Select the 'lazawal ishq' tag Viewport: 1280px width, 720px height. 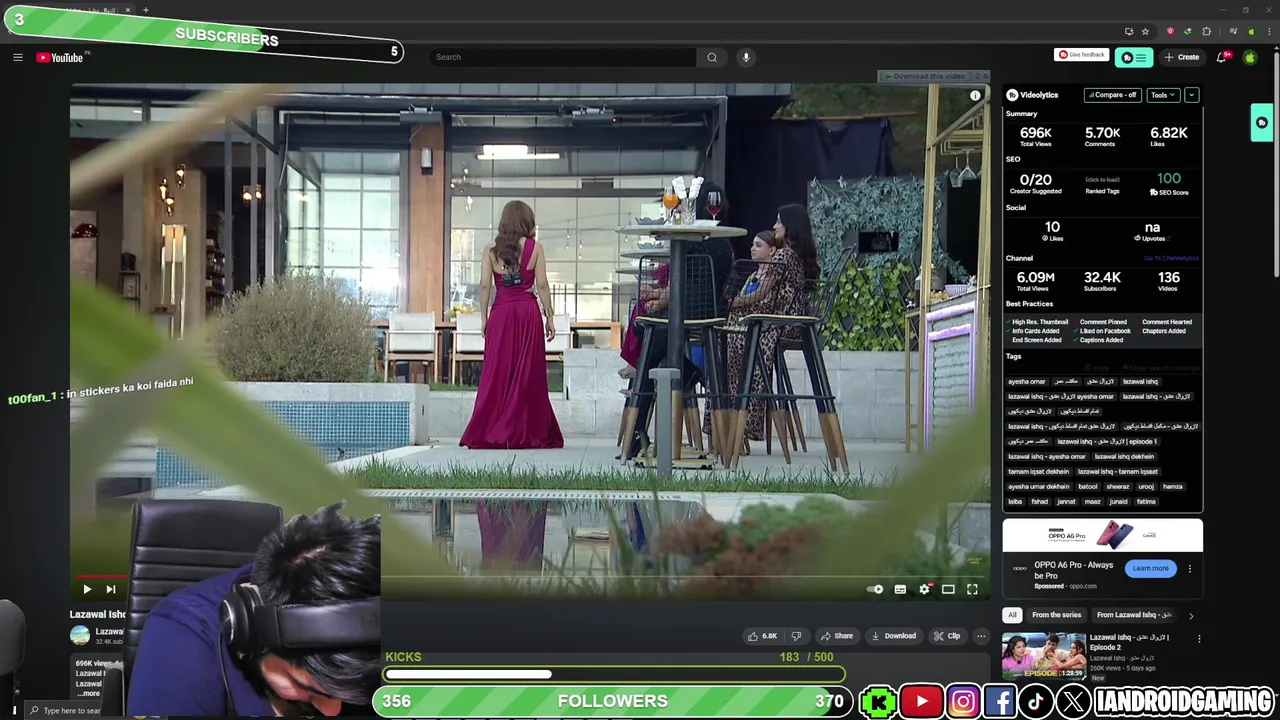[x=1140, y=381]
